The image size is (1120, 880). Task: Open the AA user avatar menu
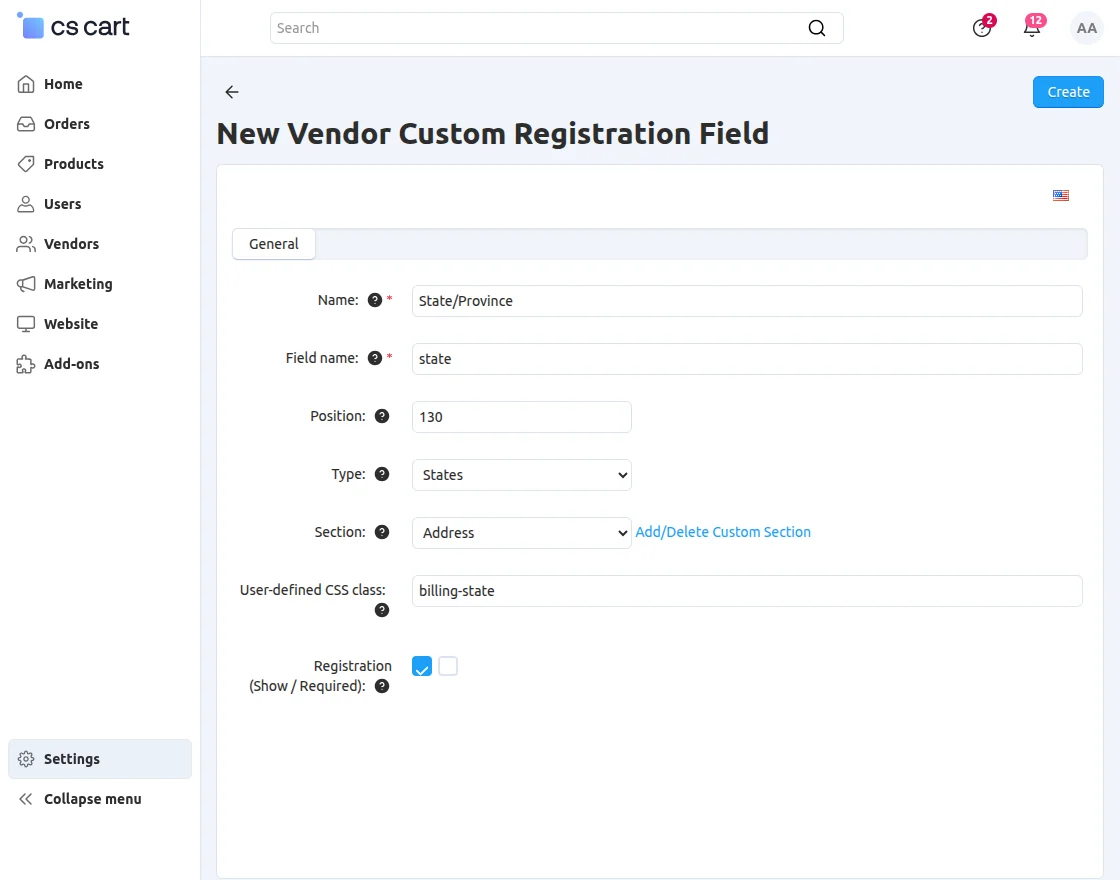pos(1086,28)
